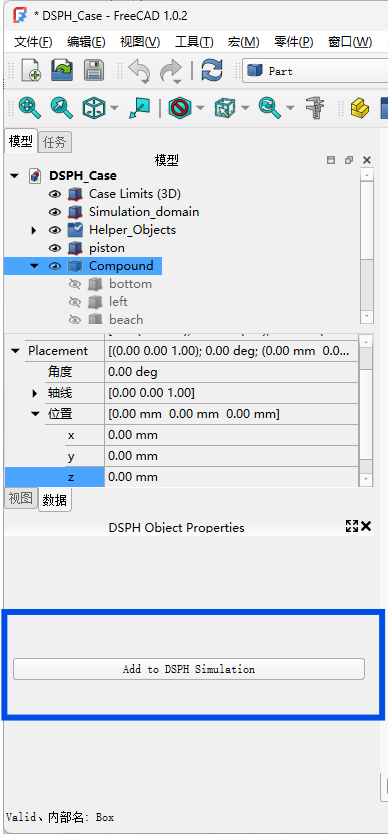Image resolution: width=388 pixels, height=834 pixels.
Task: Show the beach object via eye icon
Action: pyautogui.click(x=75, y=320)
